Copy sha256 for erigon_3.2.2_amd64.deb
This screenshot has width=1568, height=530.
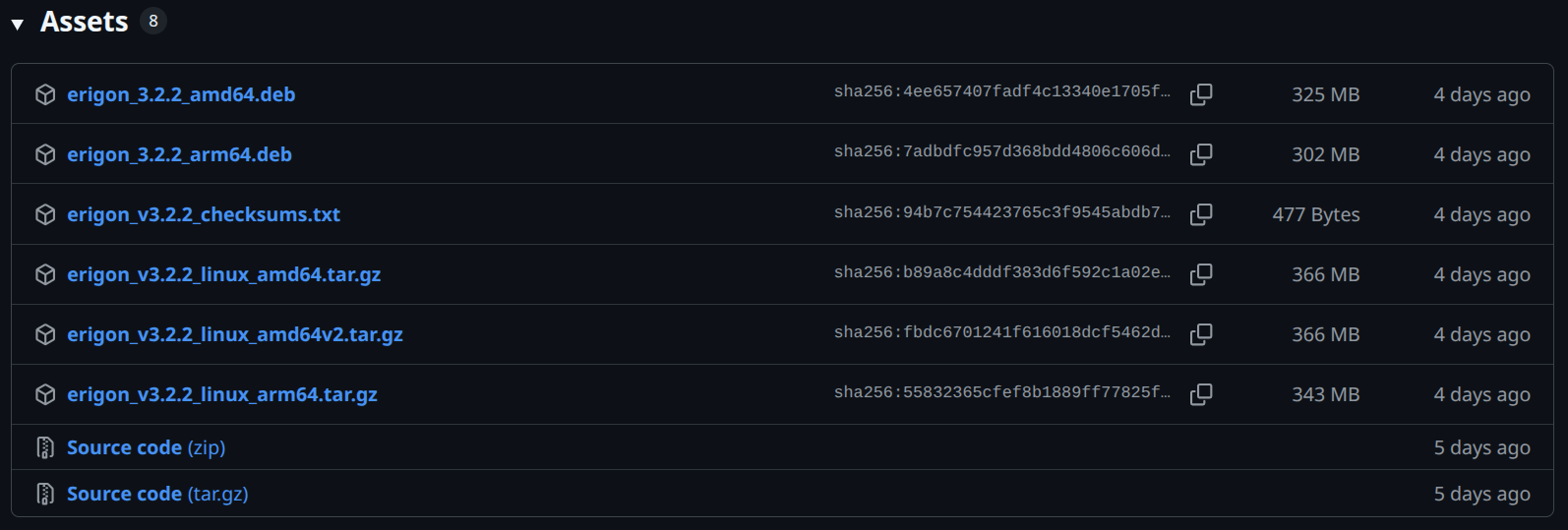1201,94
